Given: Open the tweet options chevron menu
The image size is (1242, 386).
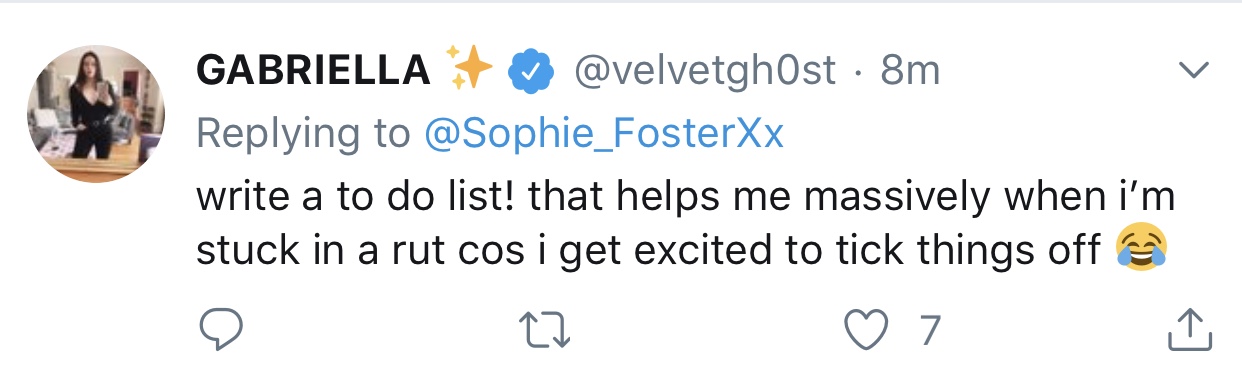Looking at the screenshot, I should point(1193,71).
